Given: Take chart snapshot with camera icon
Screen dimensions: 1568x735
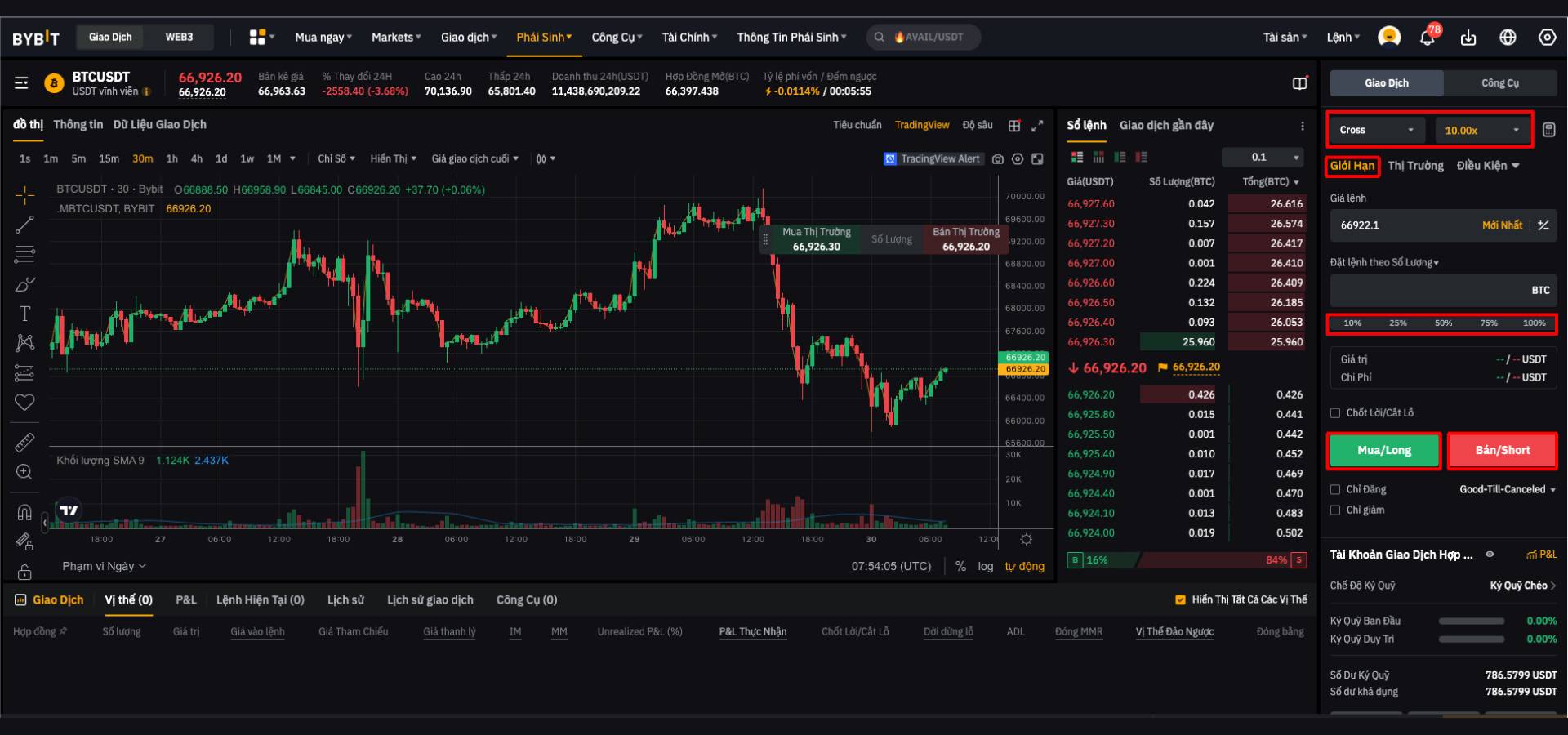Looking at the screenshot, I should pyautogui.click(x=997, y=159).
